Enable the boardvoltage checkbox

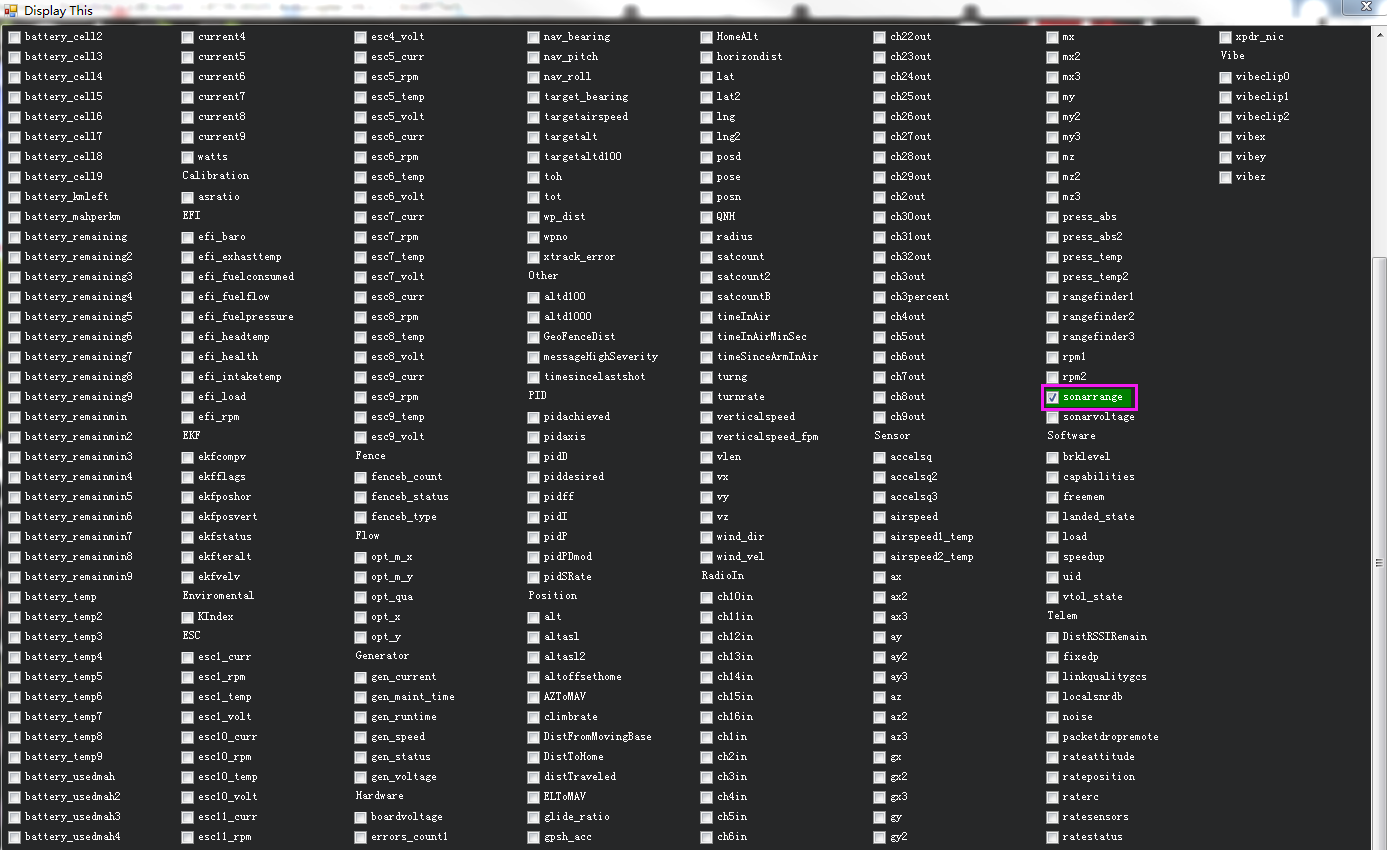point(361,817)
